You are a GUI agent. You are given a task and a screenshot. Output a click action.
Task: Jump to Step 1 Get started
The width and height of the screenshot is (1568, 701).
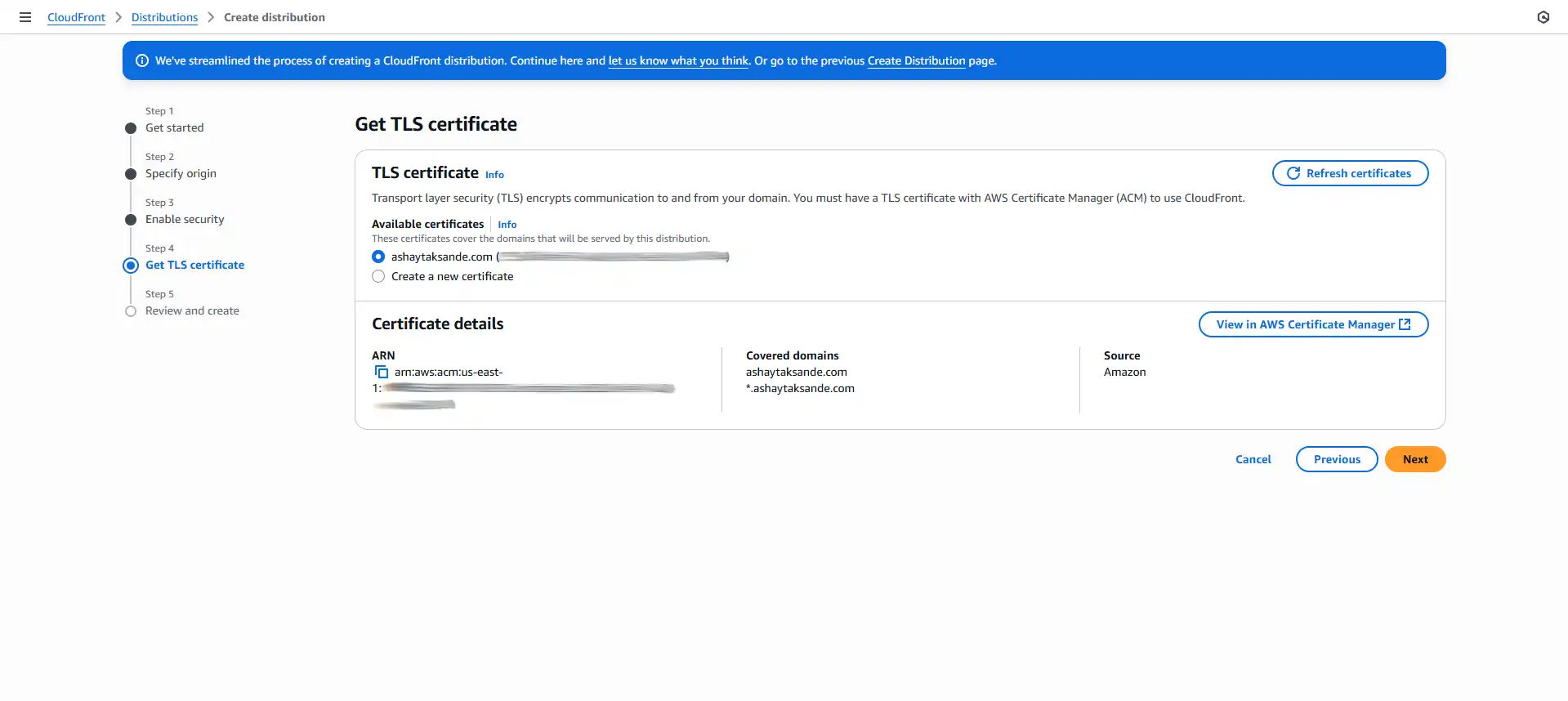click(x=174, y=127)
